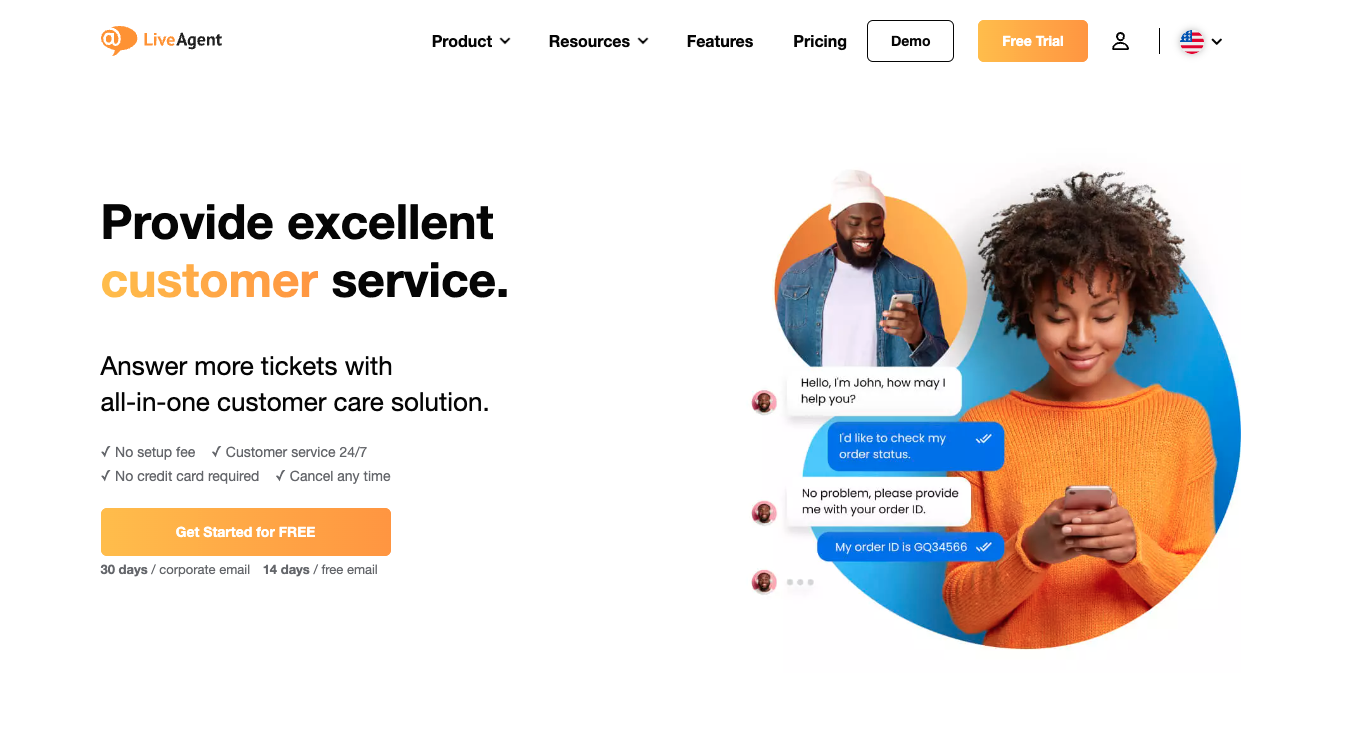Click John's avatar beside the greeting message

[x=764, y=402]
